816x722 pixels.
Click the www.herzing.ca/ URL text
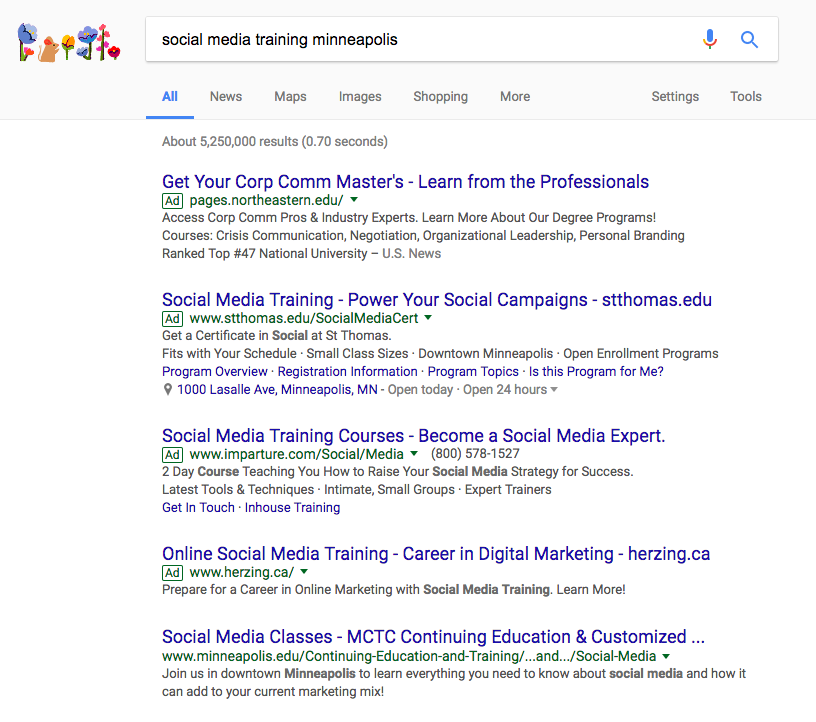coord(241,573)
